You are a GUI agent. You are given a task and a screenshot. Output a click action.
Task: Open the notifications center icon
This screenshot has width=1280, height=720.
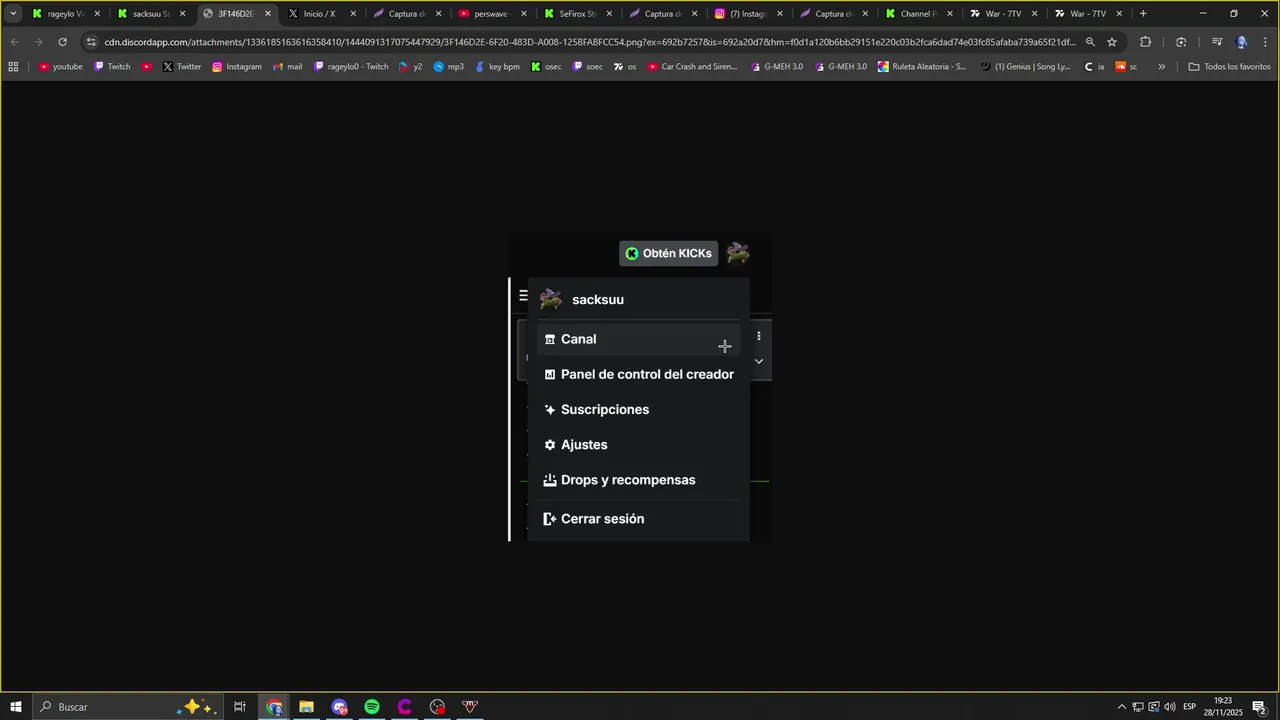coord(1259,707)
